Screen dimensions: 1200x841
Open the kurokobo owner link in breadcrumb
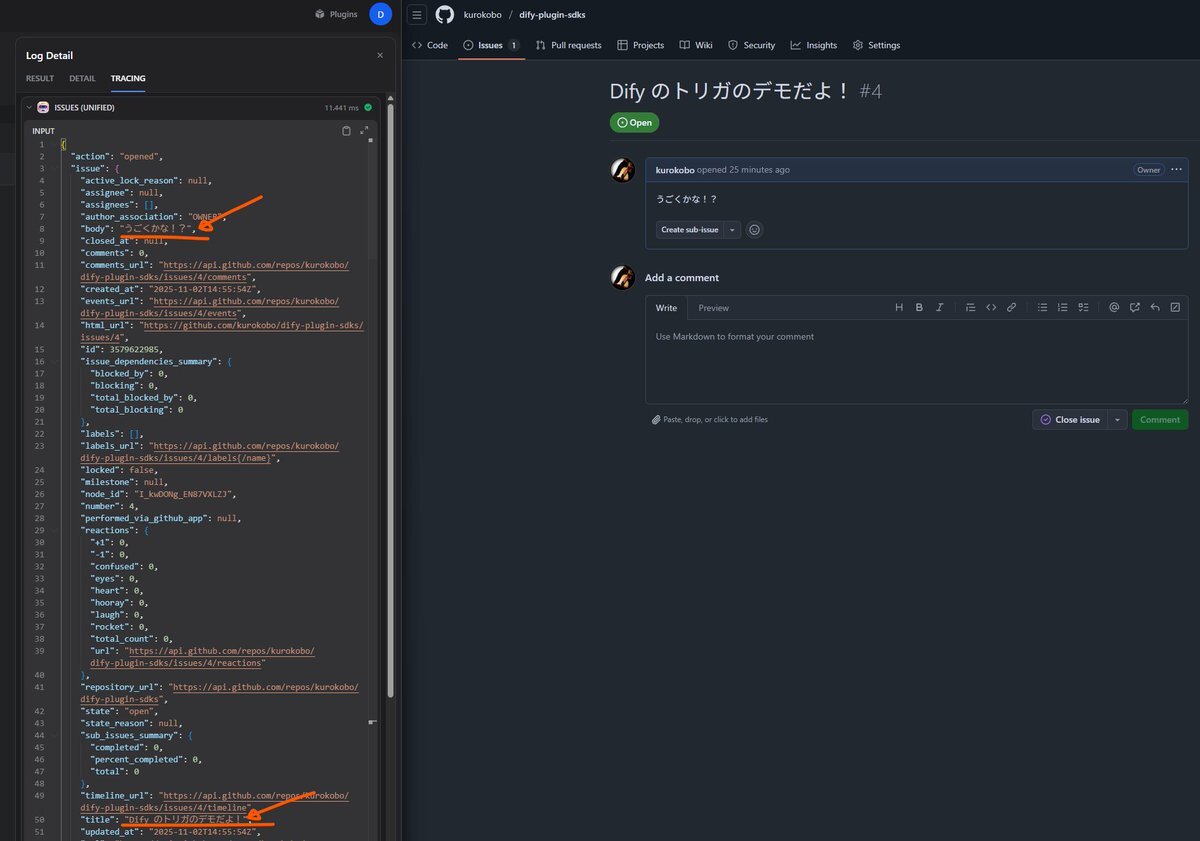click(483, 15)
